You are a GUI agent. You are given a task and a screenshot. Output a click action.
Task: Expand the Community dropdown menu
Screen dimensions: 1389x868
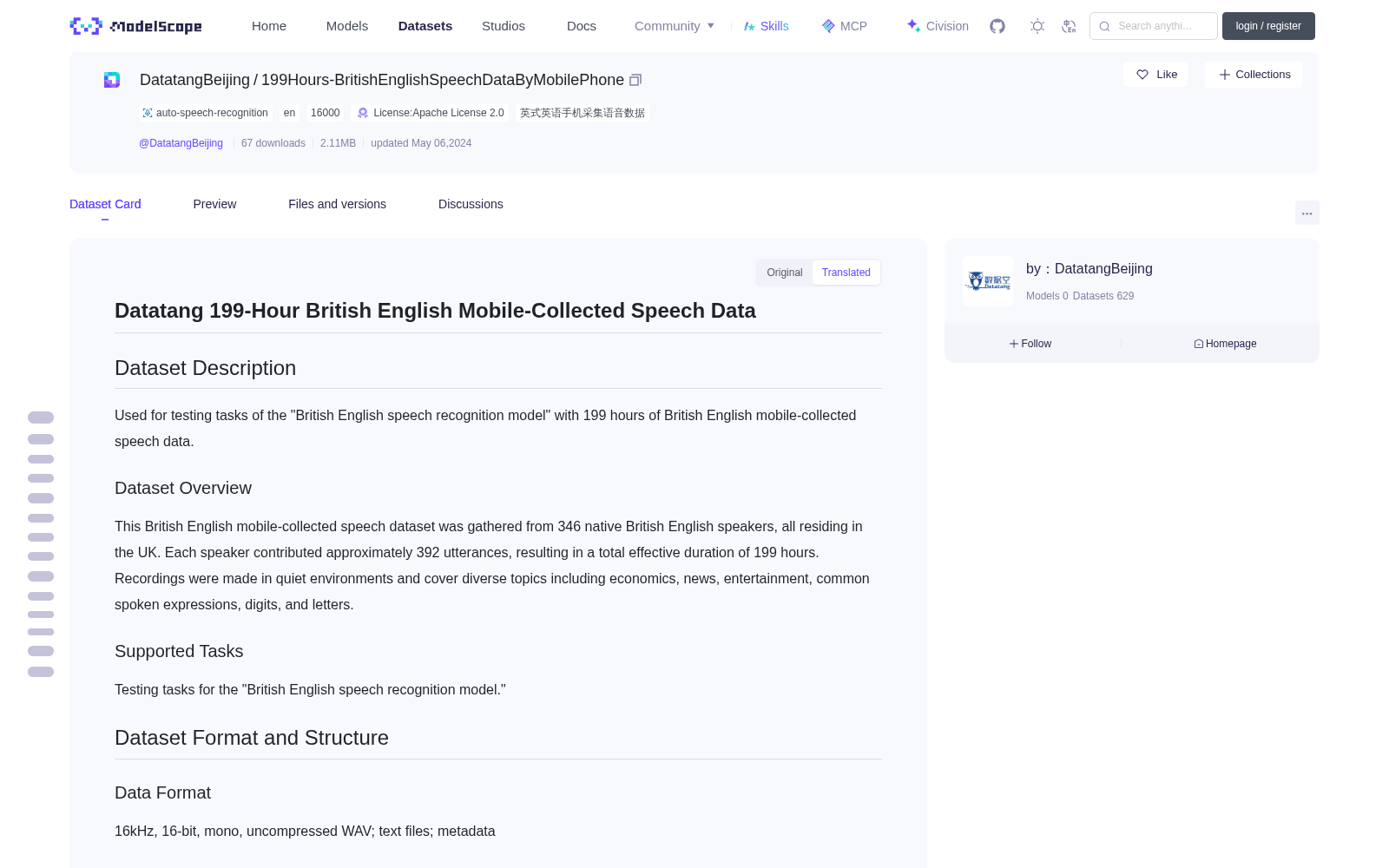tap(675, 26)
